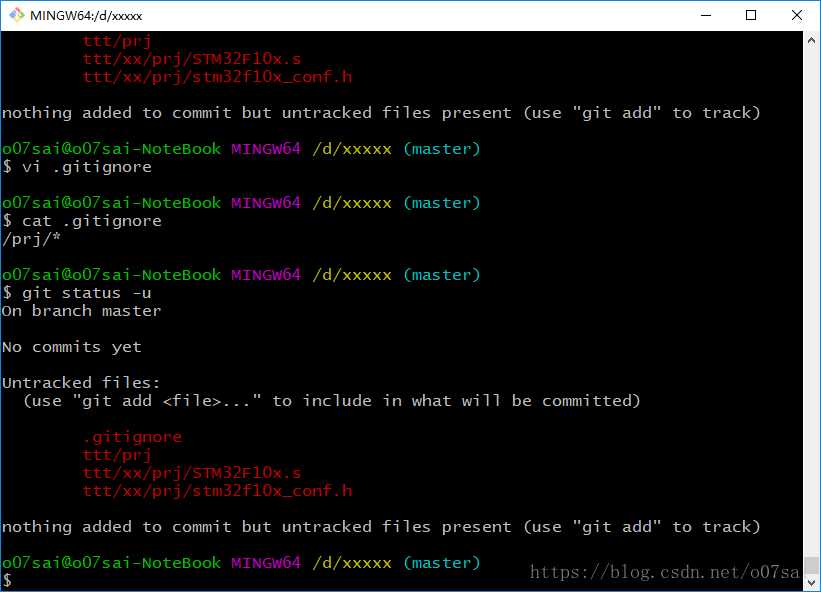Click the vertical scrollbar thumb
Viewport: 821px width, 592px height.
811,565
